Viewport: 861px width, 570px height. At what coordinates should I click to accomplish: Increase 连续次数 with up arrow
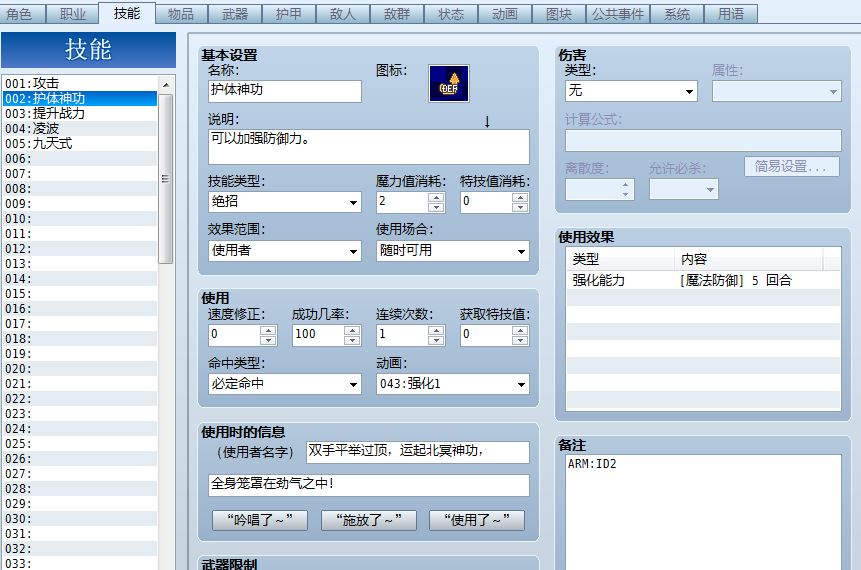[436, 329]
